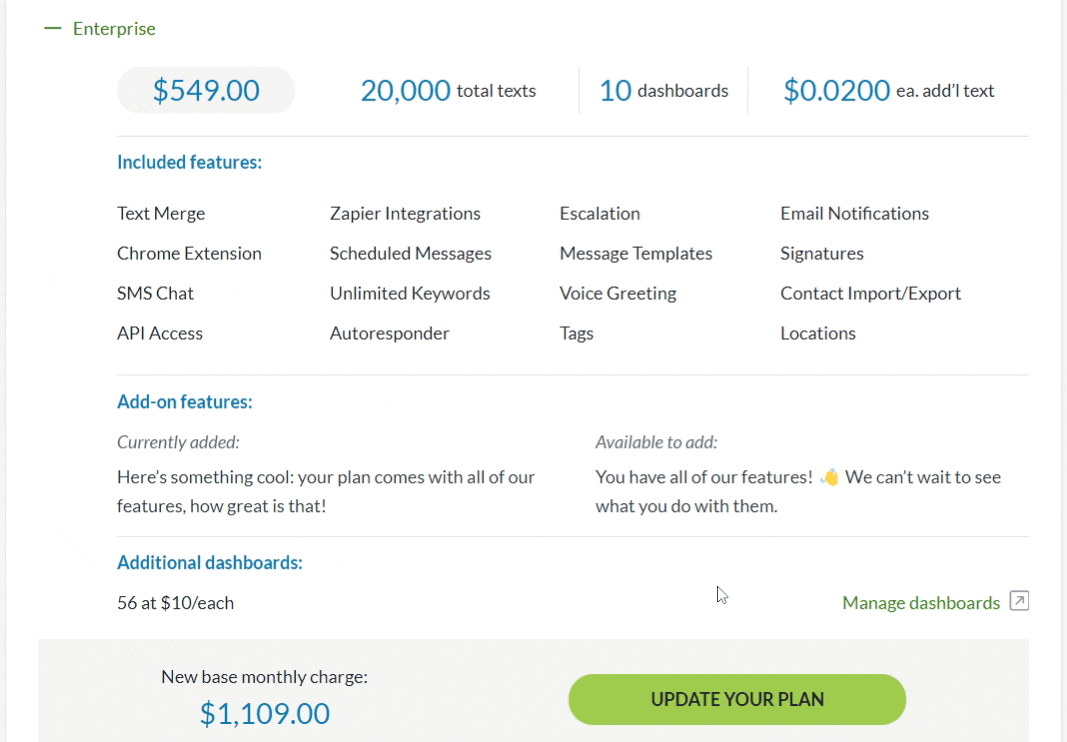The image size is (1067, 742).
Task: Click the minus icon next to Enterprise
Action: tap(53, 29)
